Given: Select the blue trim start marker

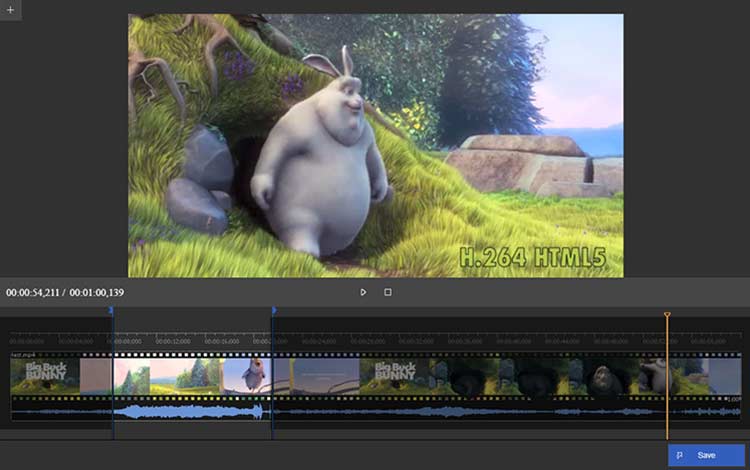Looking at the screenshot, I should tap(111, 310).
